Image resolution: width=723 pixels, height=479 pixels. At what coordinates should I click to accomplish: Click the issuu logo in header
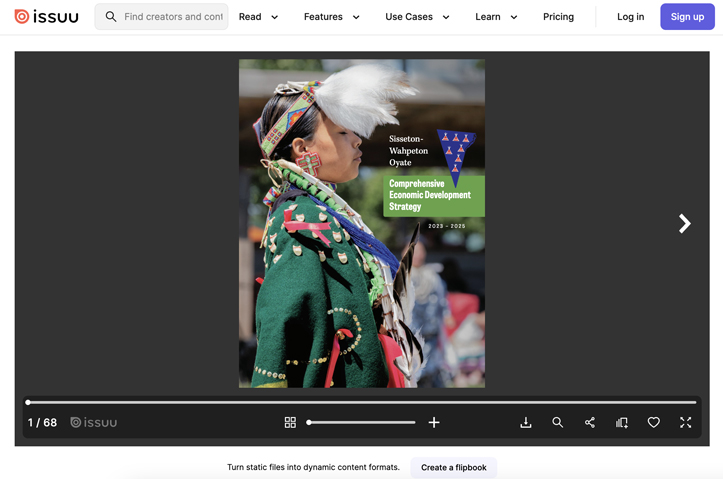click(46, 17)
